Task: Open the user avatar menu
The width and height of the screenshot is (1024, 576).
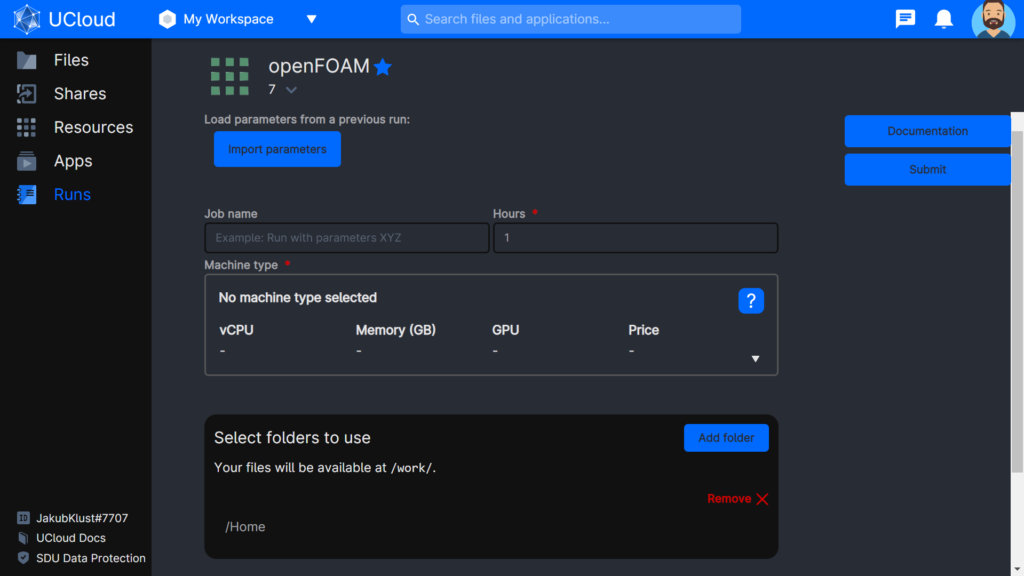Action: 993,19
